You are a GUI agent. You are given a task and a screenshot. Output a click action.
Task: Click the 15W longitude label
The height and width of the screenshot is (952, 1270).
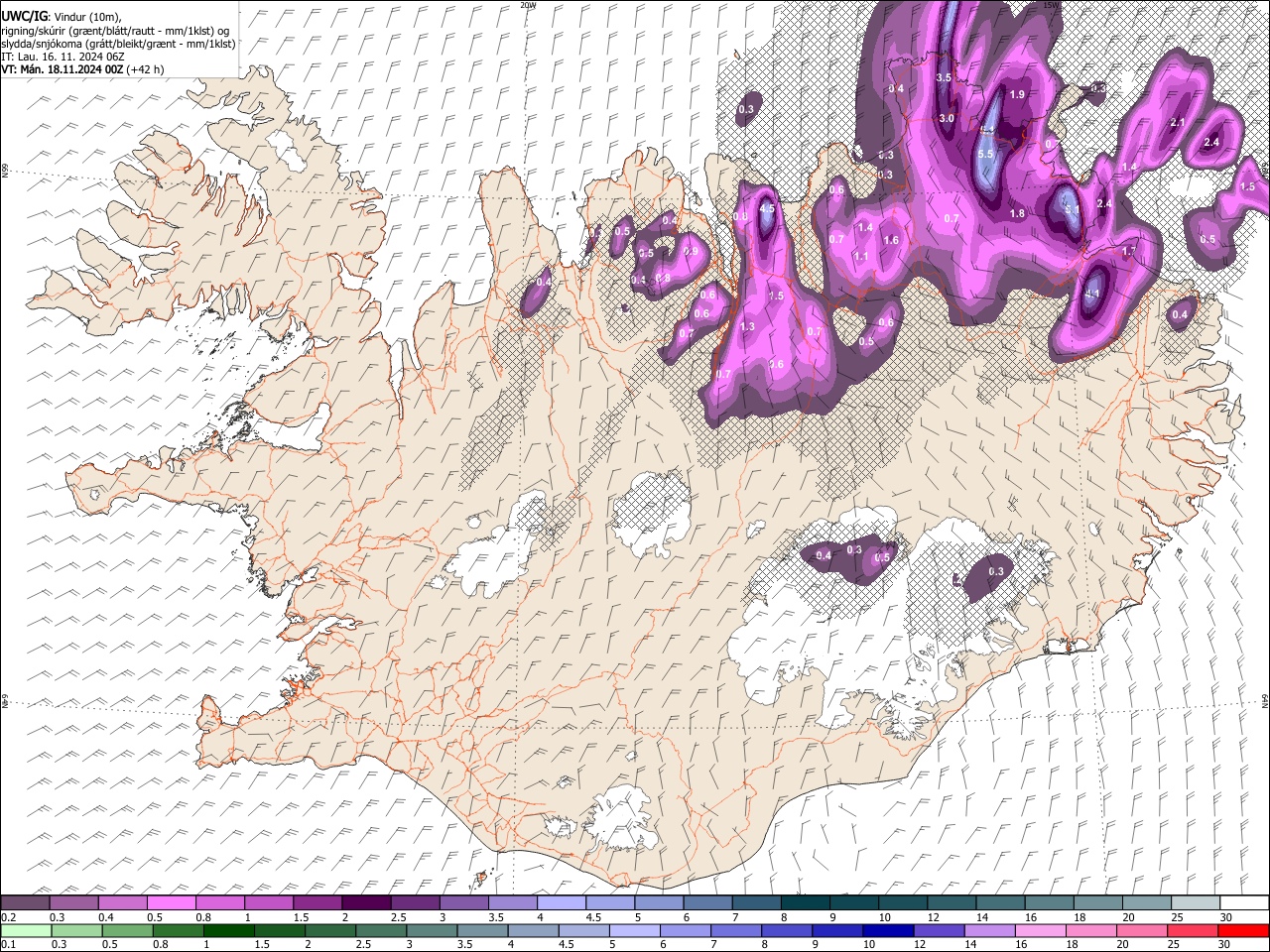(1049, 5)
